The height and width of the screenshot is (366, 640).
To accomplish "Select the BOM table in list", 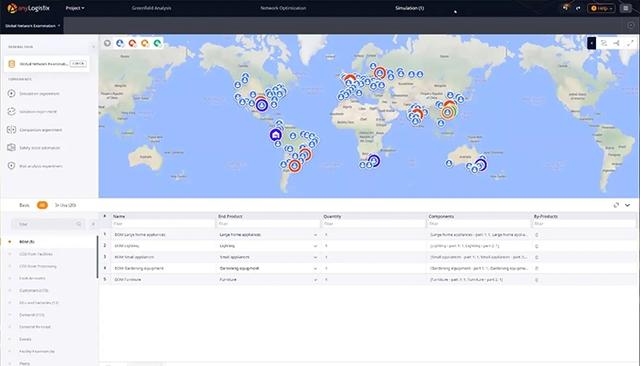I will [x=27, y=242].
